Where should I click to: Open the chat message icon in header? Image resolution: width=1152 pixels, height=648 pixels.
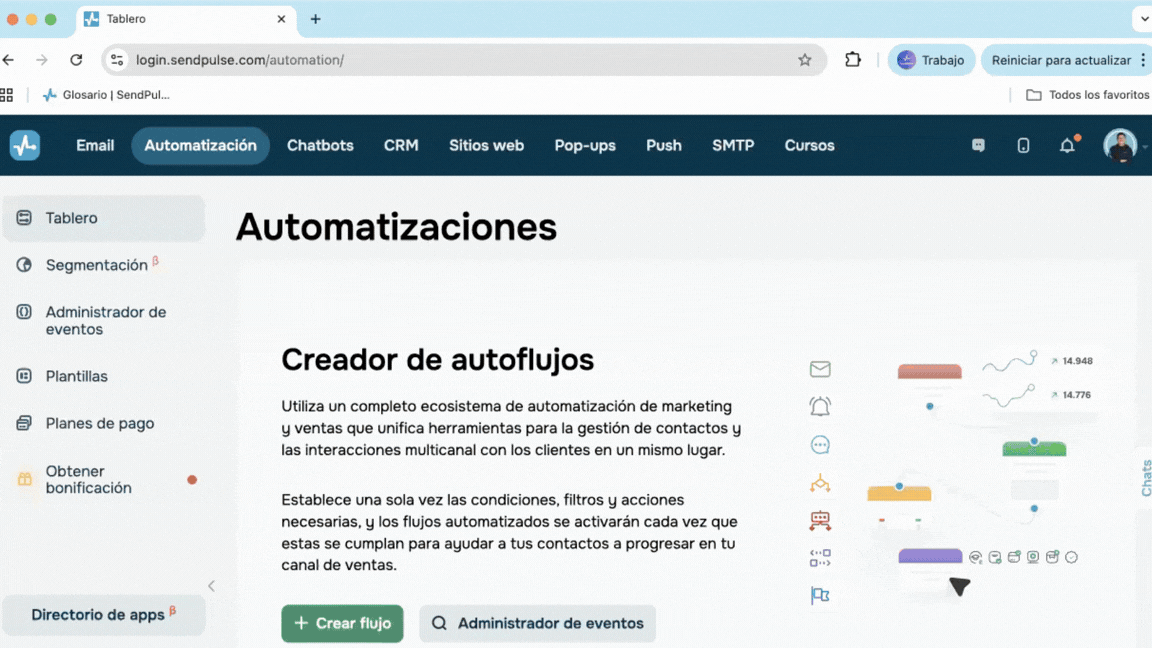pos(978,146)
